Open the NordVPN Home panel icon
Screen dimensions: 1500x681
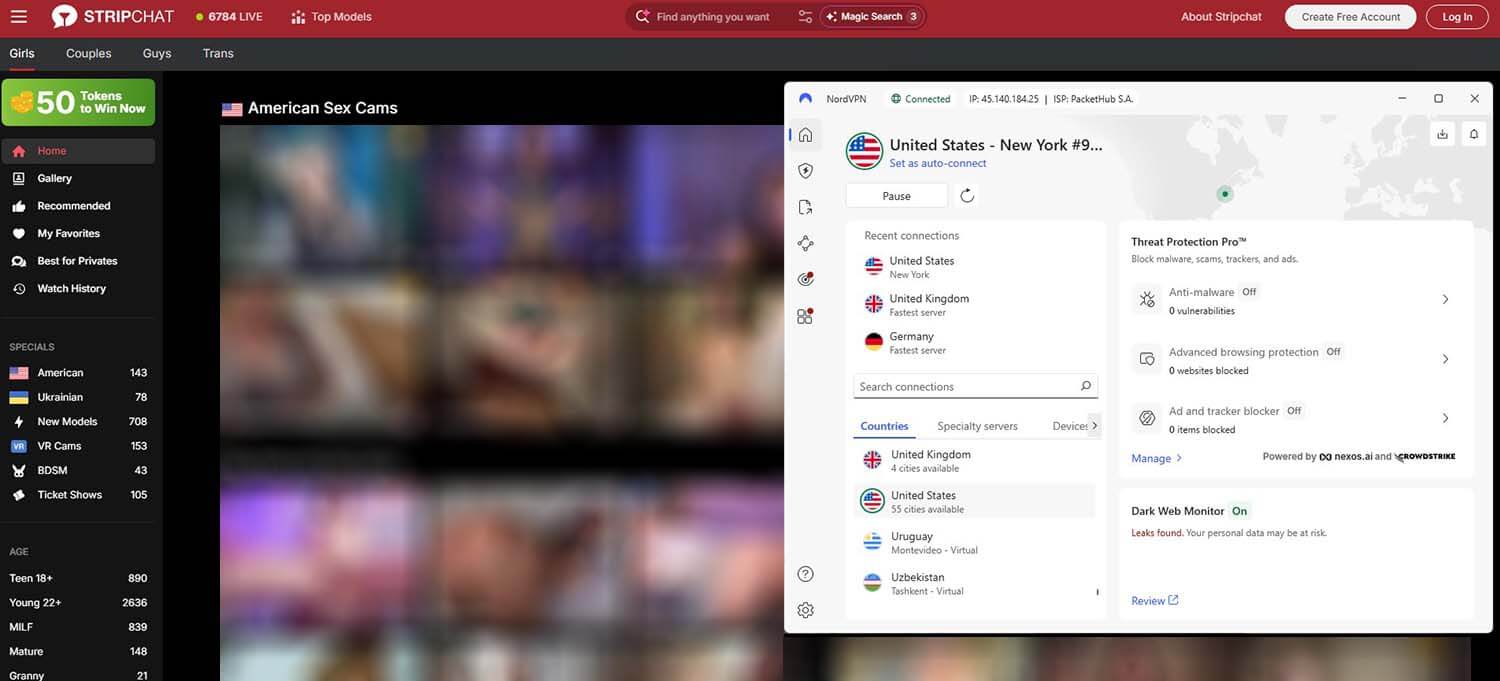click(x=805, y=133)
